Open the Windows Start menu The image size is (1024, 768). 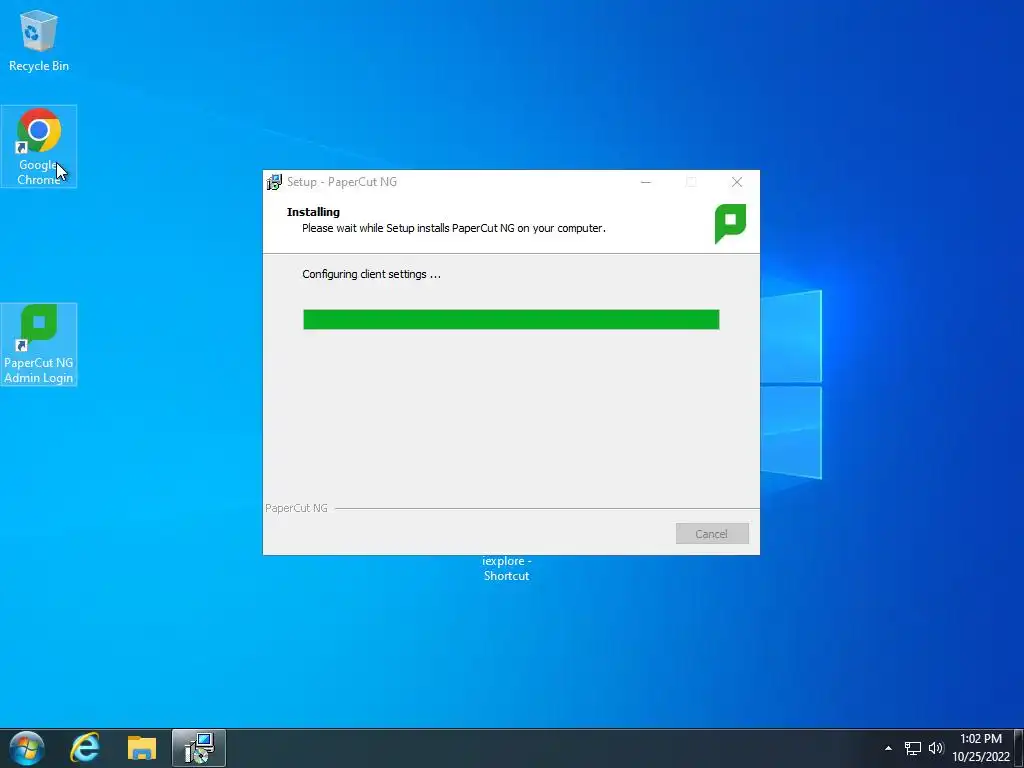pyautogui.click(x=27, y=748)
